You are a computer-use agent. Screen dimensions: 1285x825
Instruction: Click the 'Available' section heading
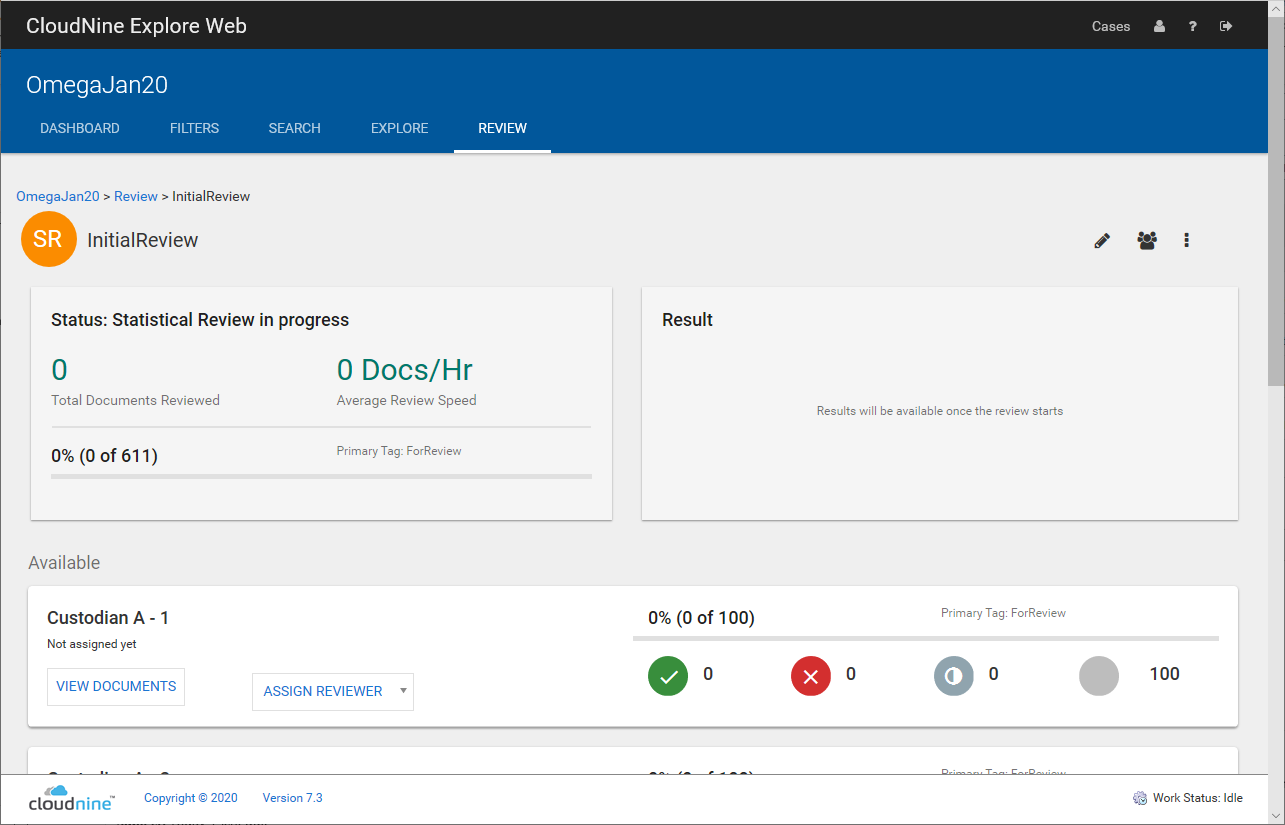[x=64, y=563]
